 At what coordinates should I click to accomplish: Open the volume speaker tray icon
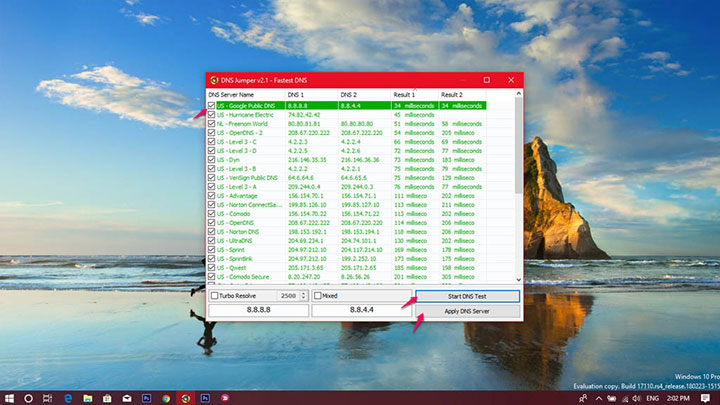pos(637,398)
